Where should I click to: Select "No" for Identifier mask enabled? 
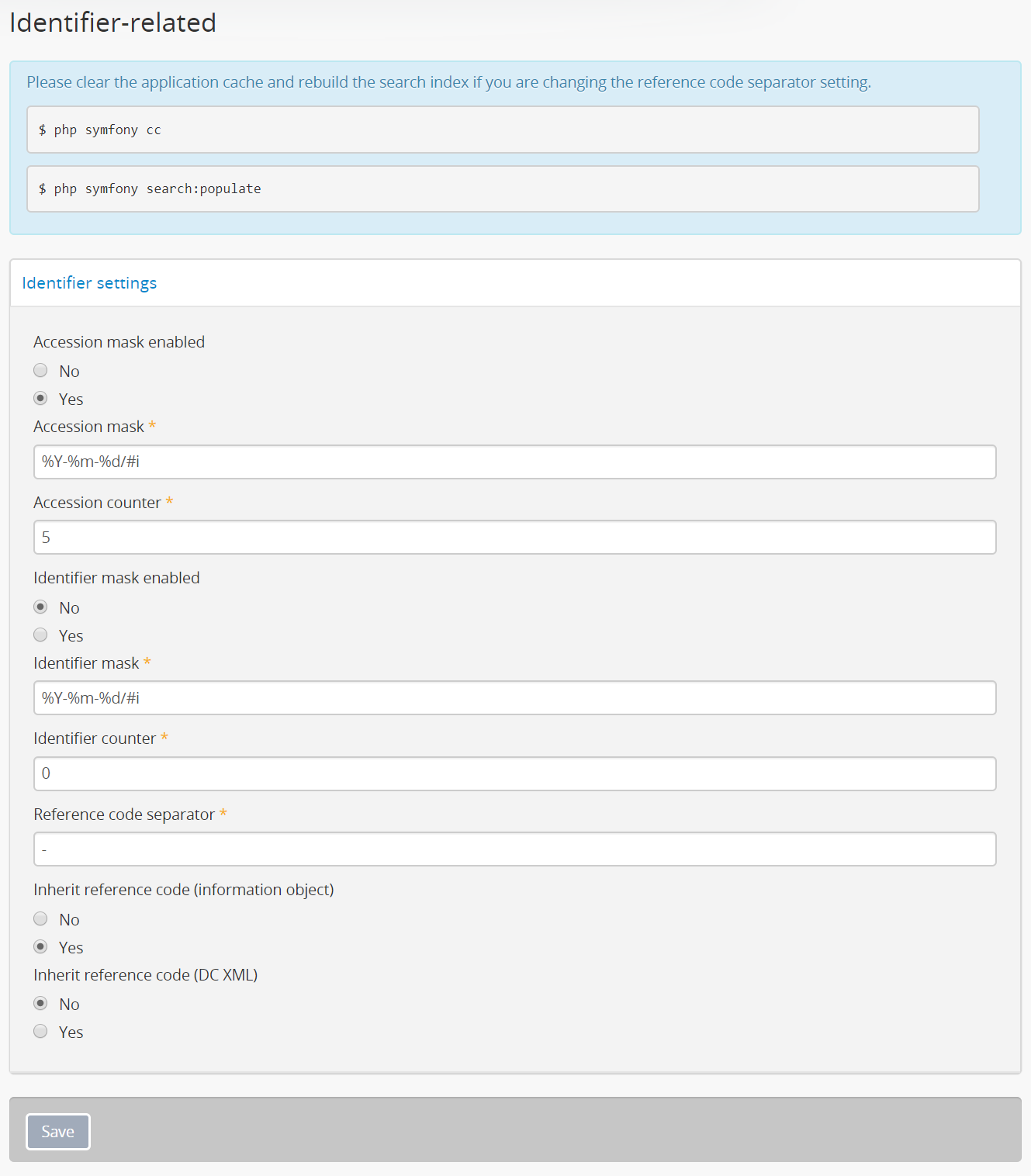click(x=40, y=607)
